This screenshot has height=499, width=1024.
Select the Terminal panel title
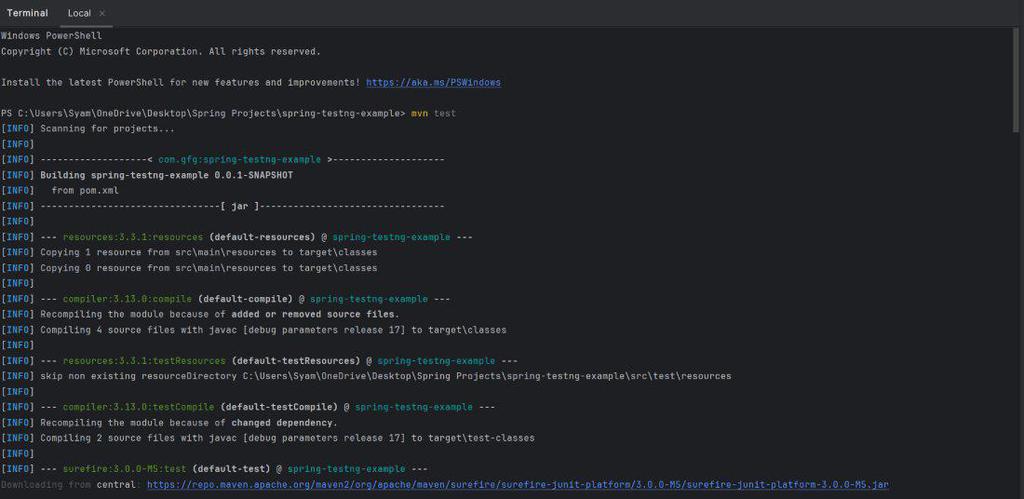point(27,13)
